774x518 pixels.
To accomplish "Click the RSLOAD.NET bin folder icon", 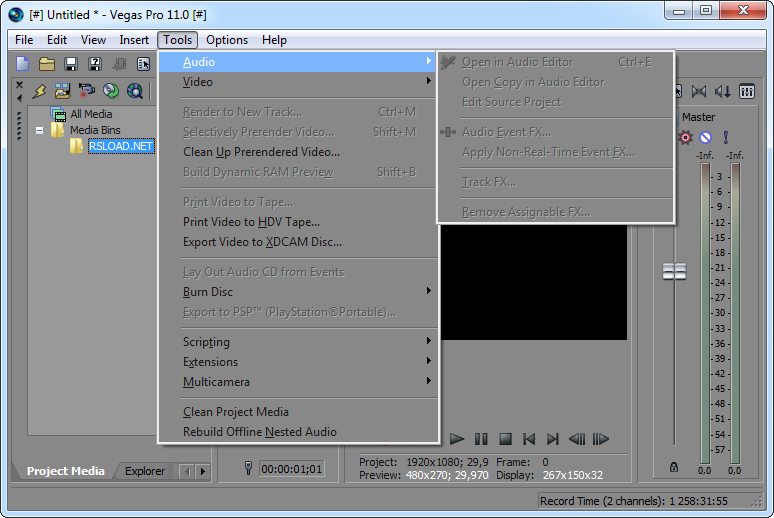I will click(x=76, y=146).
